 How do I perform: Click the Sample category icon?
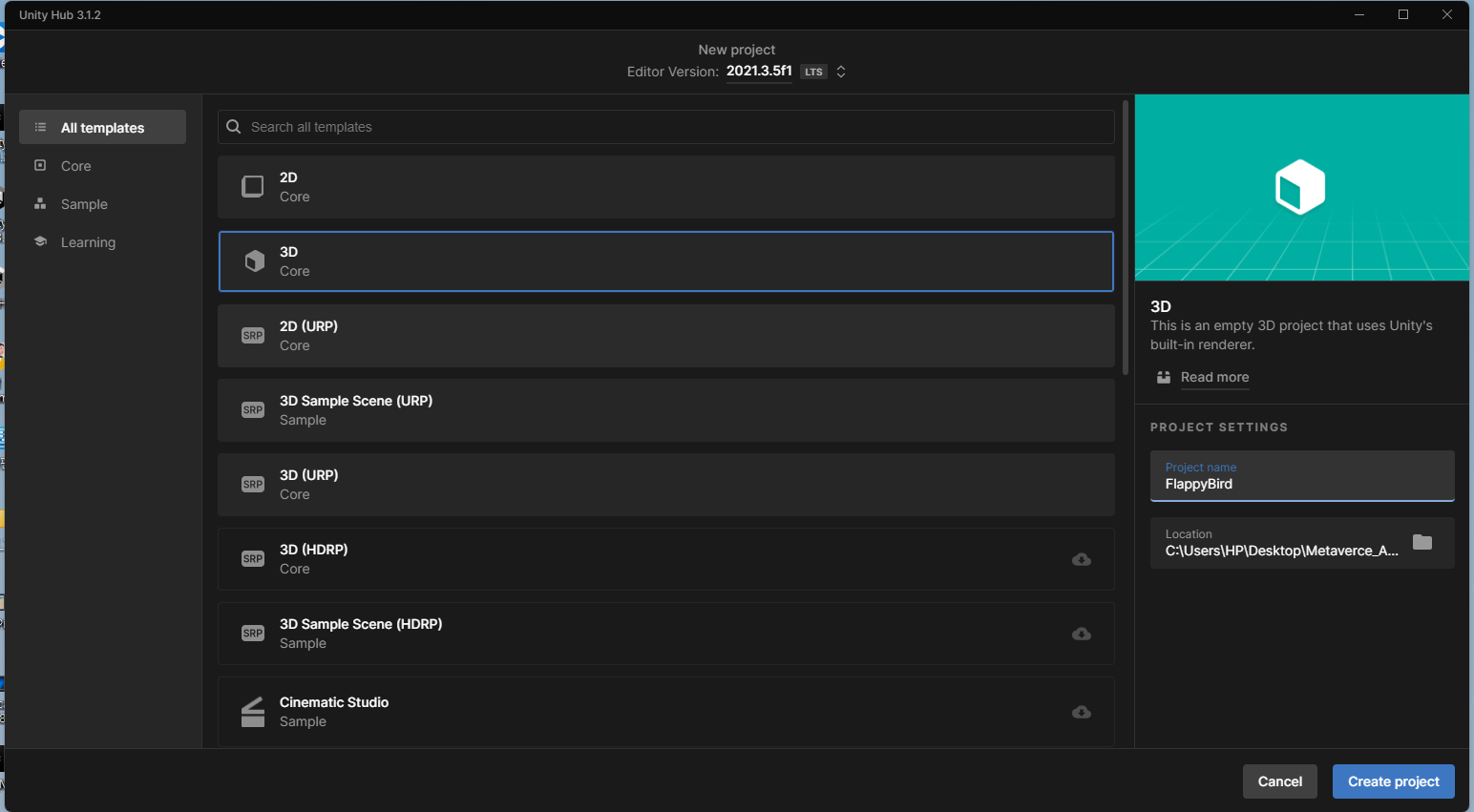click(40, 203)
